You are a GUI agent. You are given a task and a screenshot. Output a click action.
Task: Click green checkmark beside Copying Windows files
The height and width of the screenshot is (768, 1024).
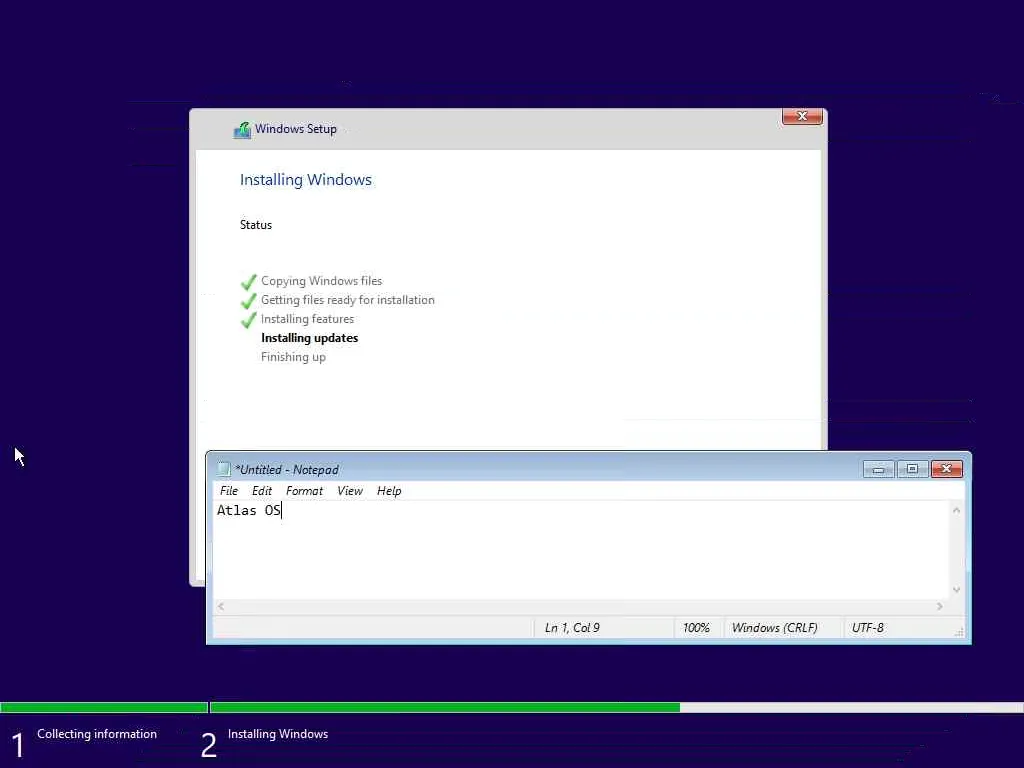click(248, 282)
